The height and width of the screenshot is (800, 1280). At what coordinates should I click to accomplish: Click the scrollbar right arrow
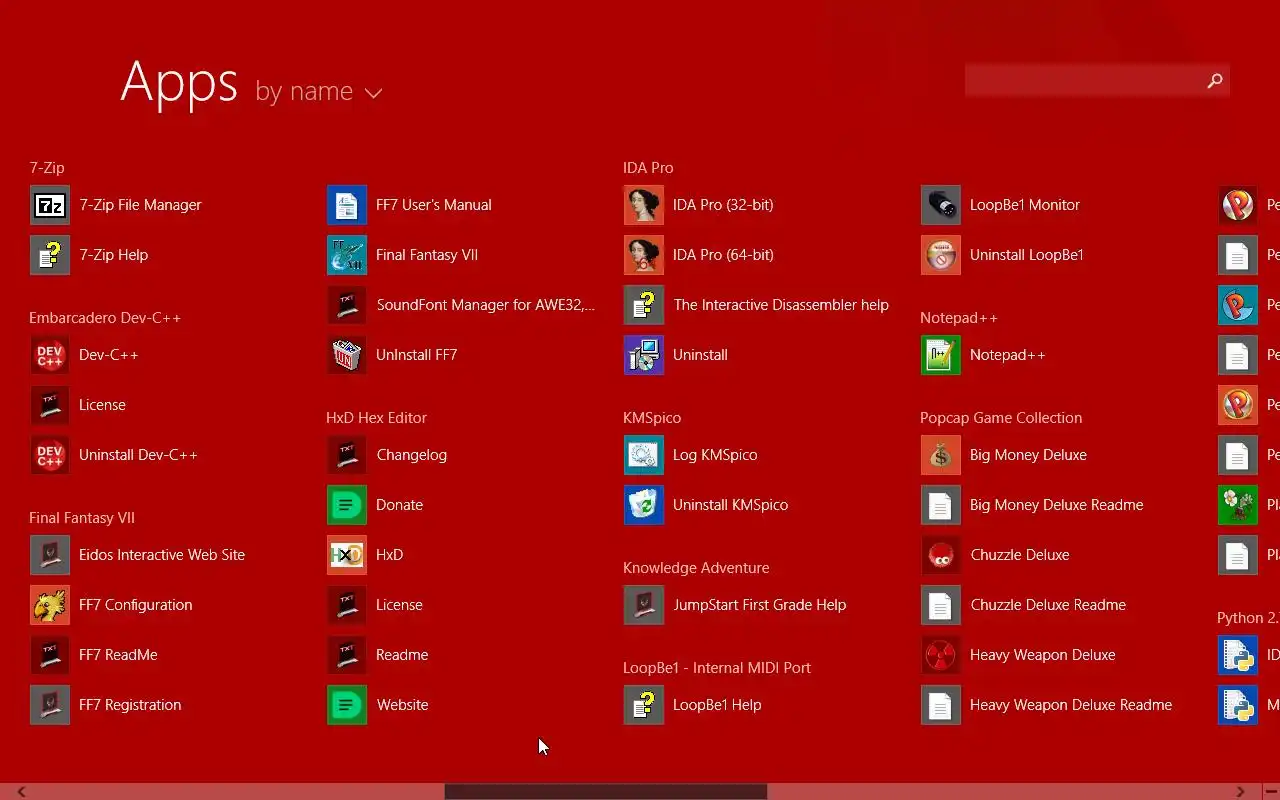click(1240, 792)
